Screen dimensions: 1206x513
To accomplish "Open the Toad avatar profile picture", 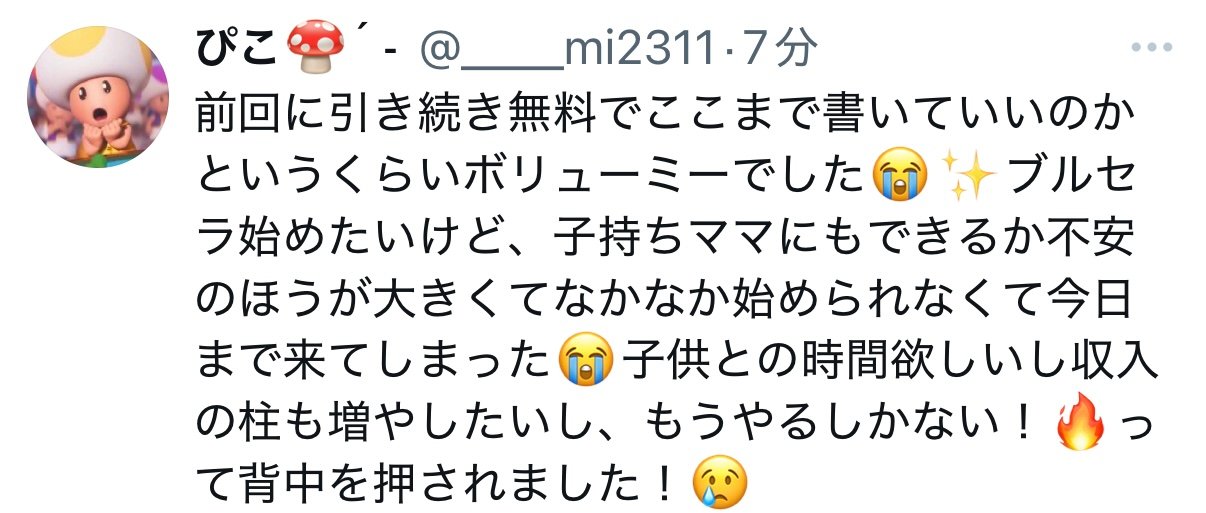I will 99,96.
